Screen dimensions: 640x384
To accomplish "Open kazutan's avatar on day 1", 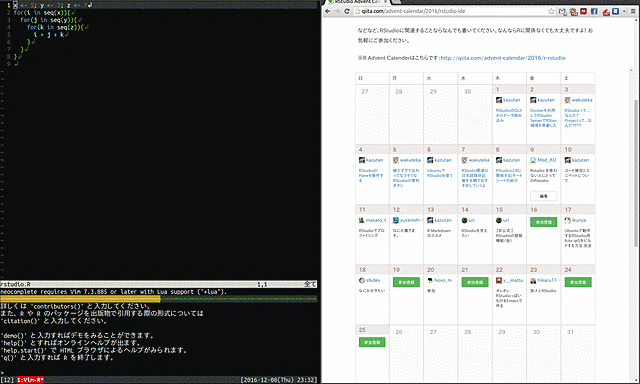I will click(x=499, y=100).
